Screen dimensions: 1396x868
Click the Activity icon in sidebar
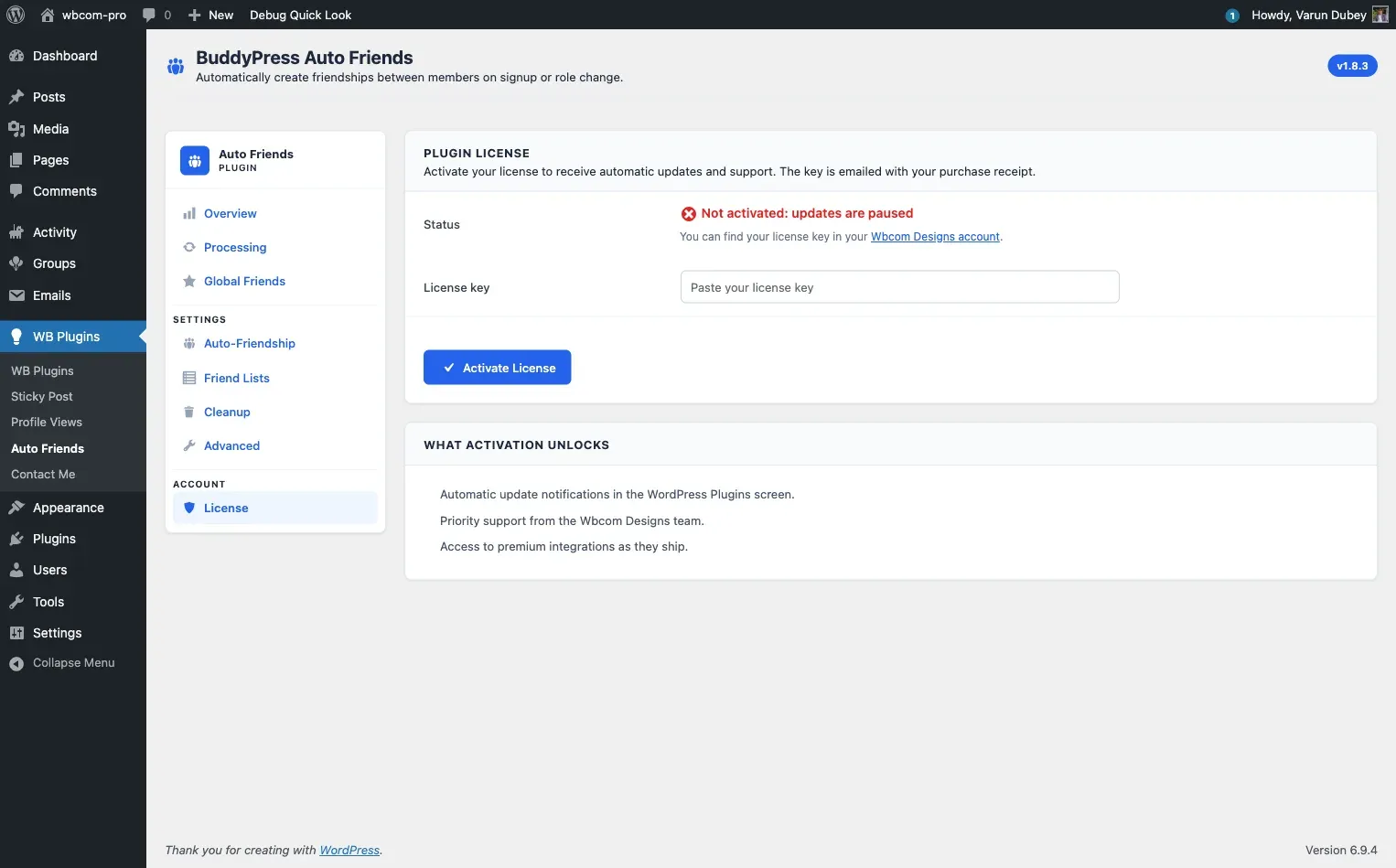point(16,232)
